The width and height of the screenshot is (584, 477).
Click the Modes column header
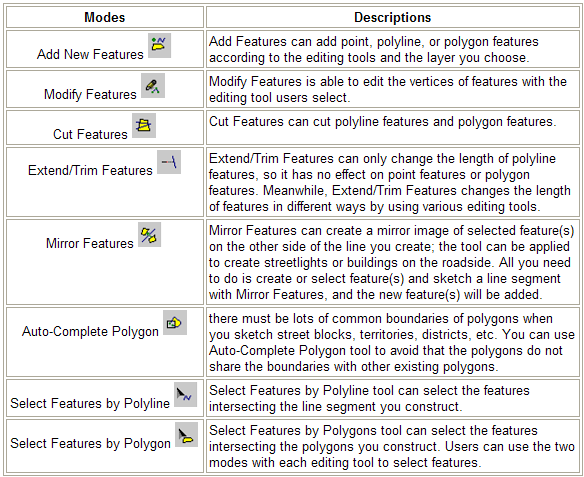[105, 17]
